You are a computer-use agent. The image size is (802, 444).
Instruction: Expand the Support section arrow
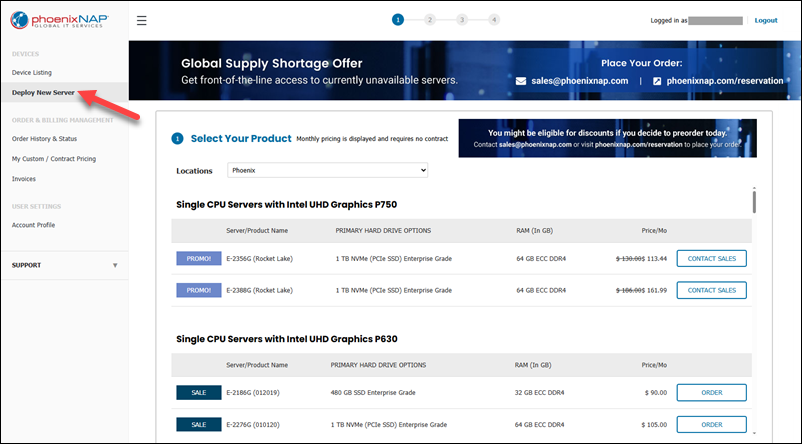point(115,265)
